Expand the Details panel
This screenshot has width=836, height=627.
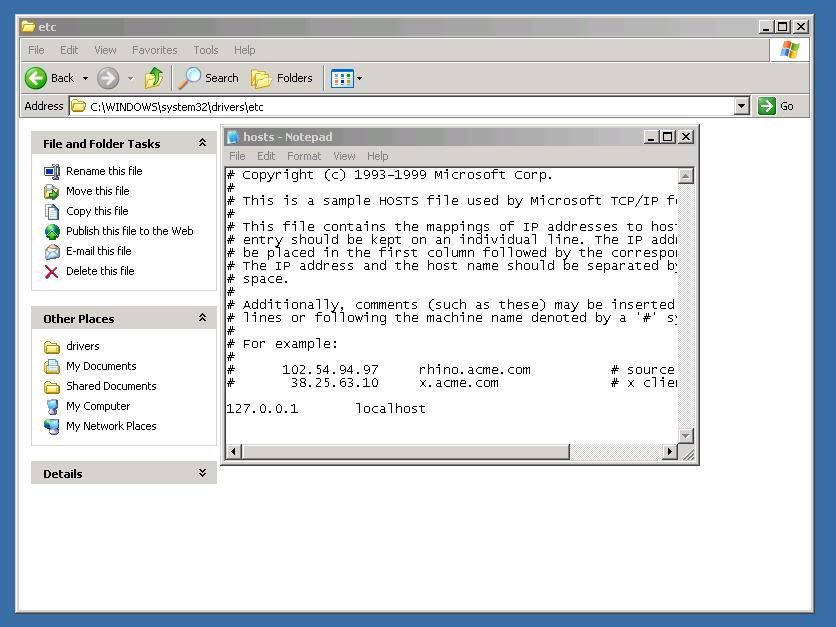click(x=202, y=473)
